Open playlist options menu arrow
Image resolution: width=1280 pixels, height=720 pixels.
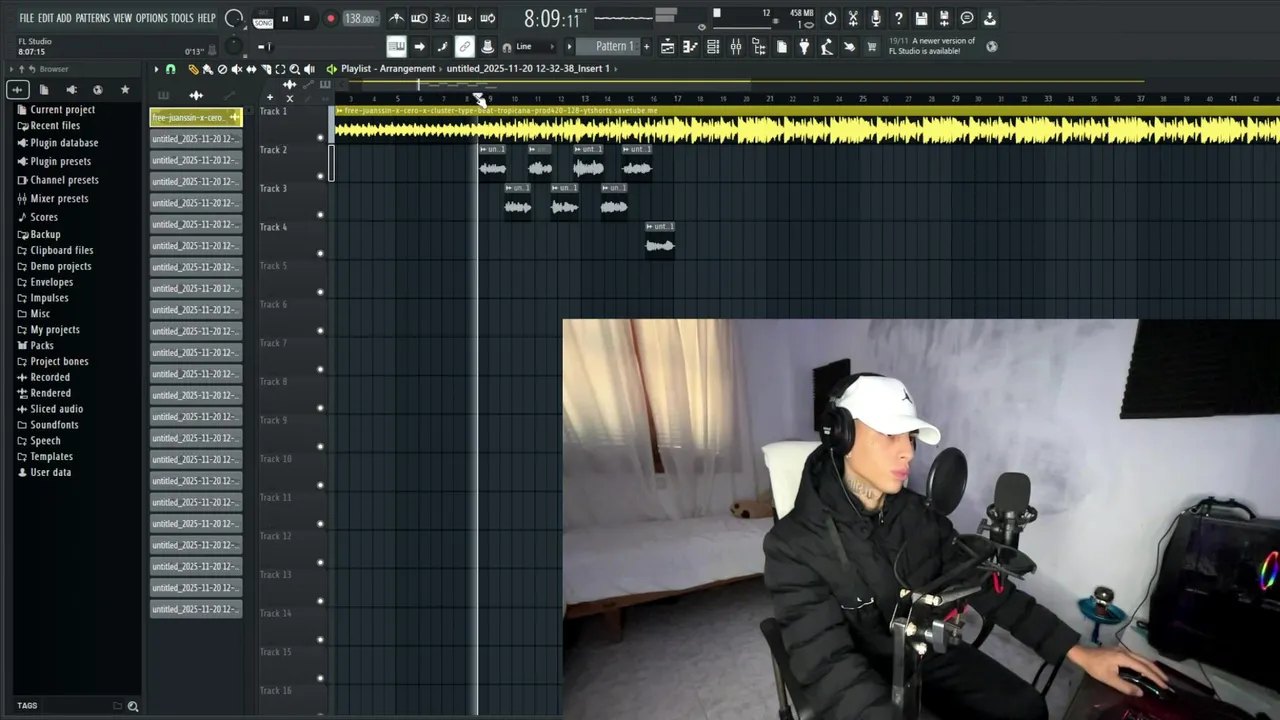tap(156, 69)
